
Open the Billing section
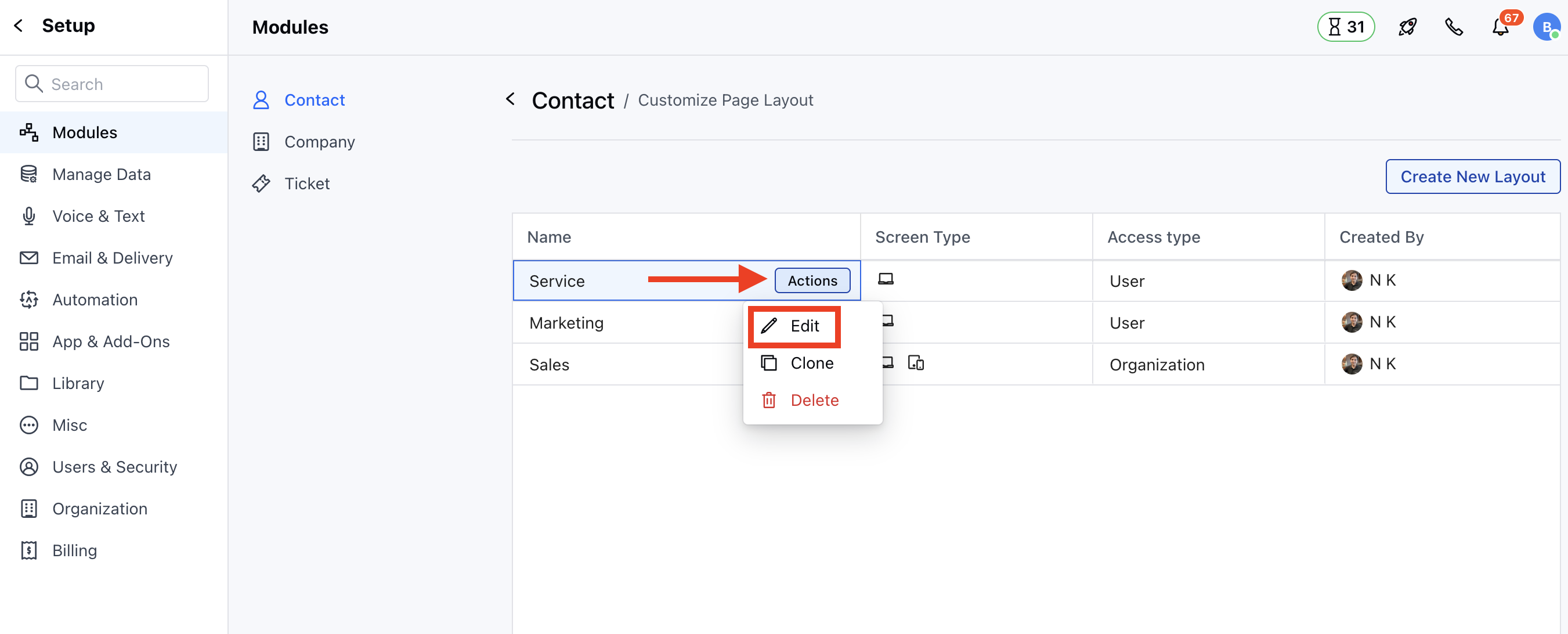click(x=74, y=550)
